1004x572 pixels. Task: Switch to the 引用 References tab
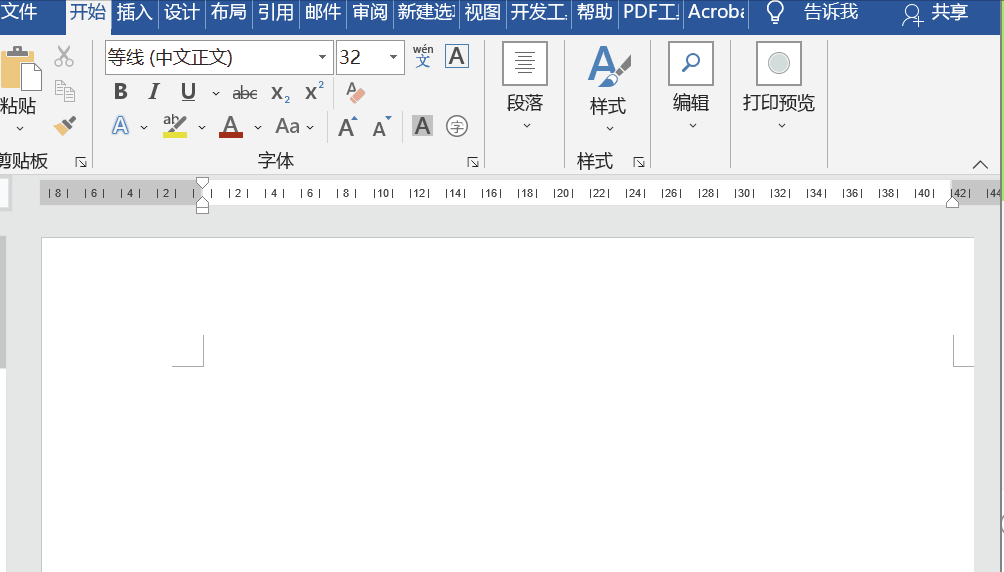tap(276, 12)
